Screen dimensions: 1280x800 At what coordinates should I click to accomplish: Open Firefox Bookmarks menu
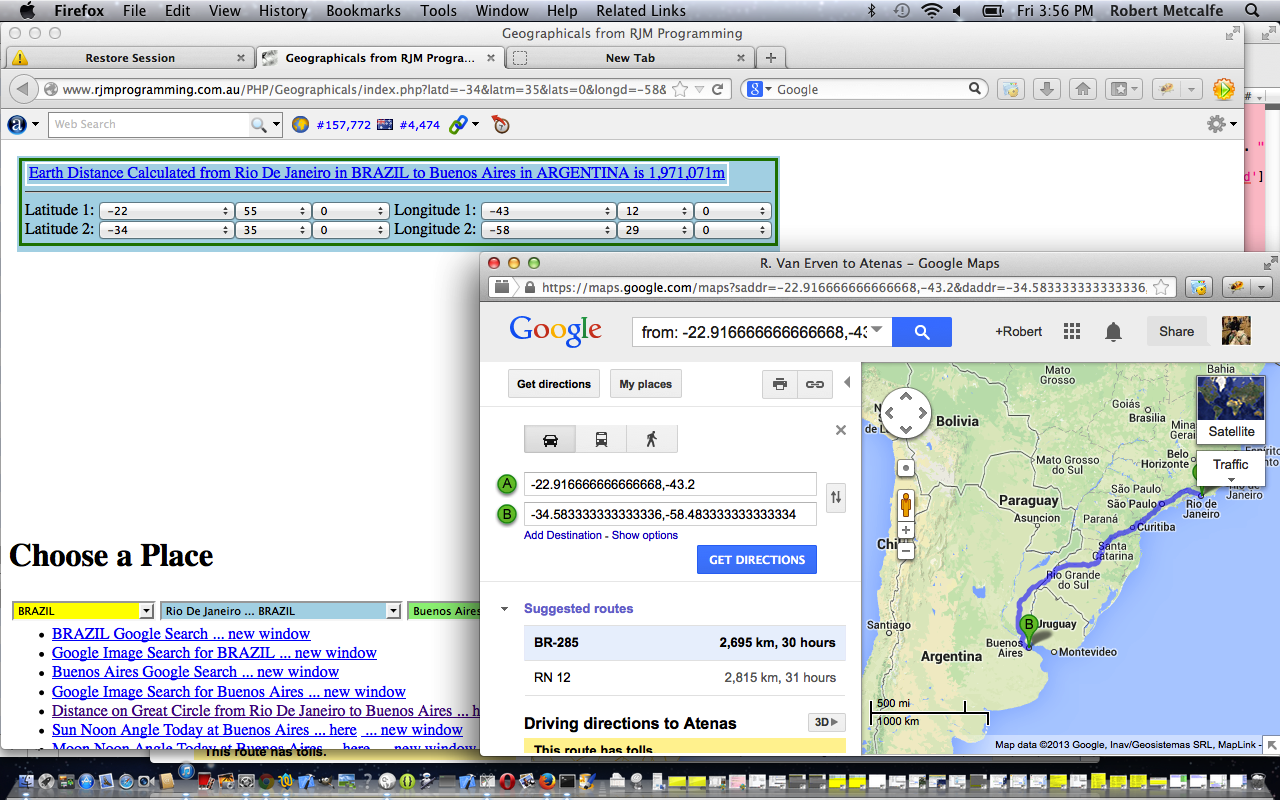pyautogui.click(x=363, y=11)
